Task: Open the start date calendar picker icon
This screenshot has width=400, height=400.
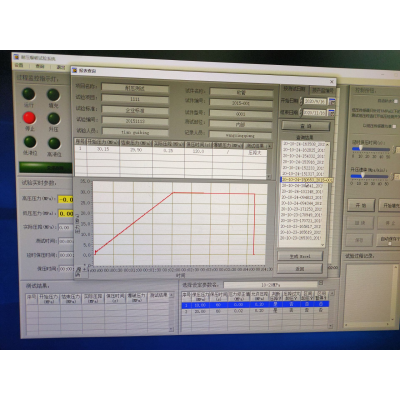Action: tap(331, 102)
